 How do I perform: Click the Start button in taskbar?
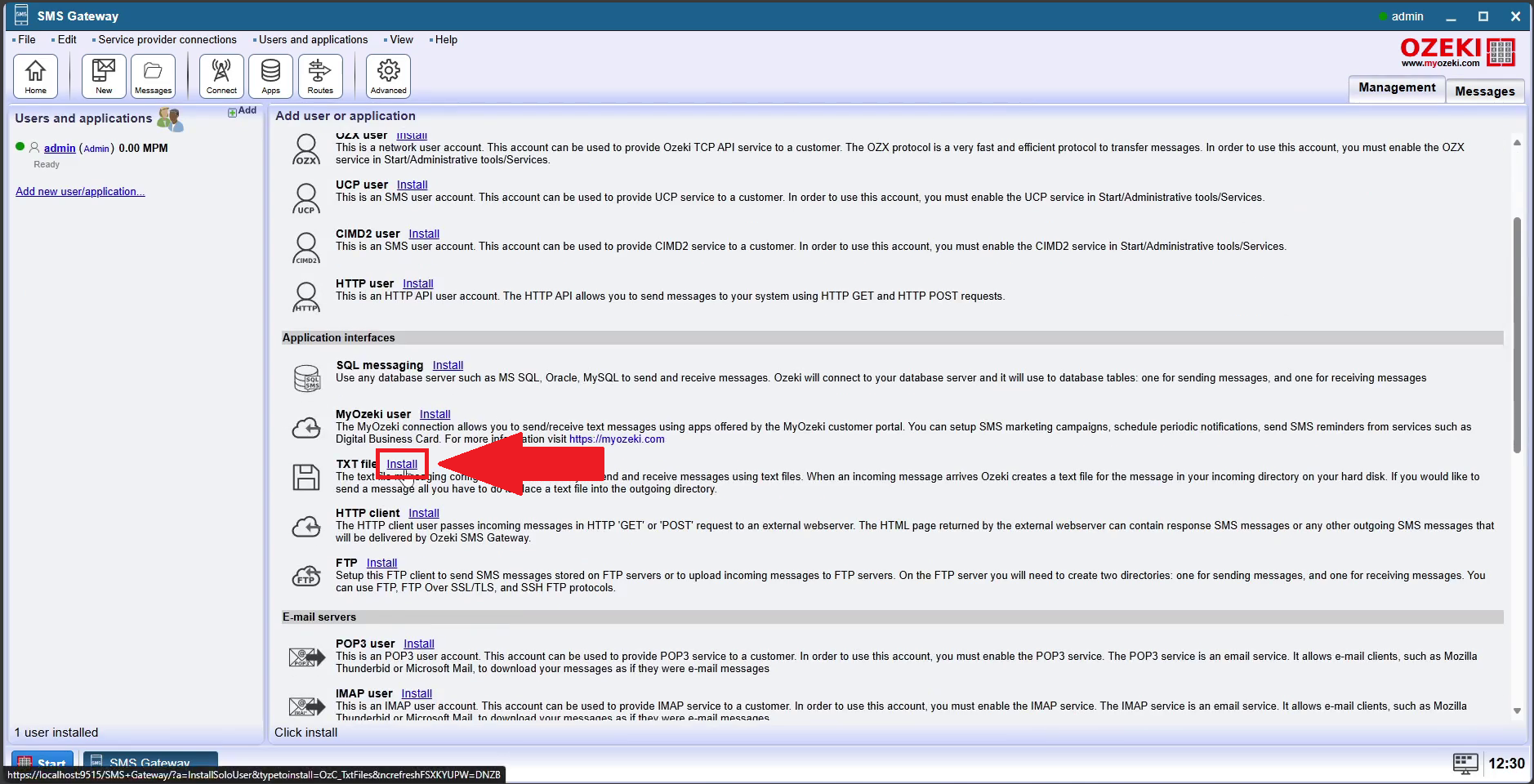pyautogui.click(x=42, y=762)
